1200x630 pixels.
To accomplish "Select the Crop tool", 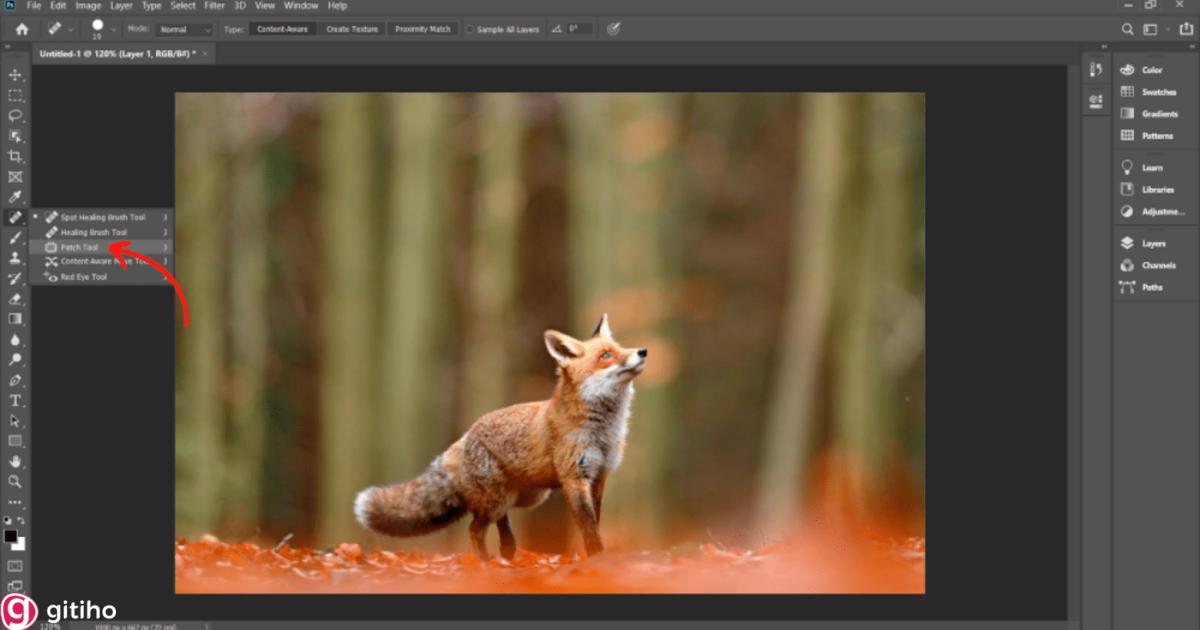I will (x=14, y=156).
